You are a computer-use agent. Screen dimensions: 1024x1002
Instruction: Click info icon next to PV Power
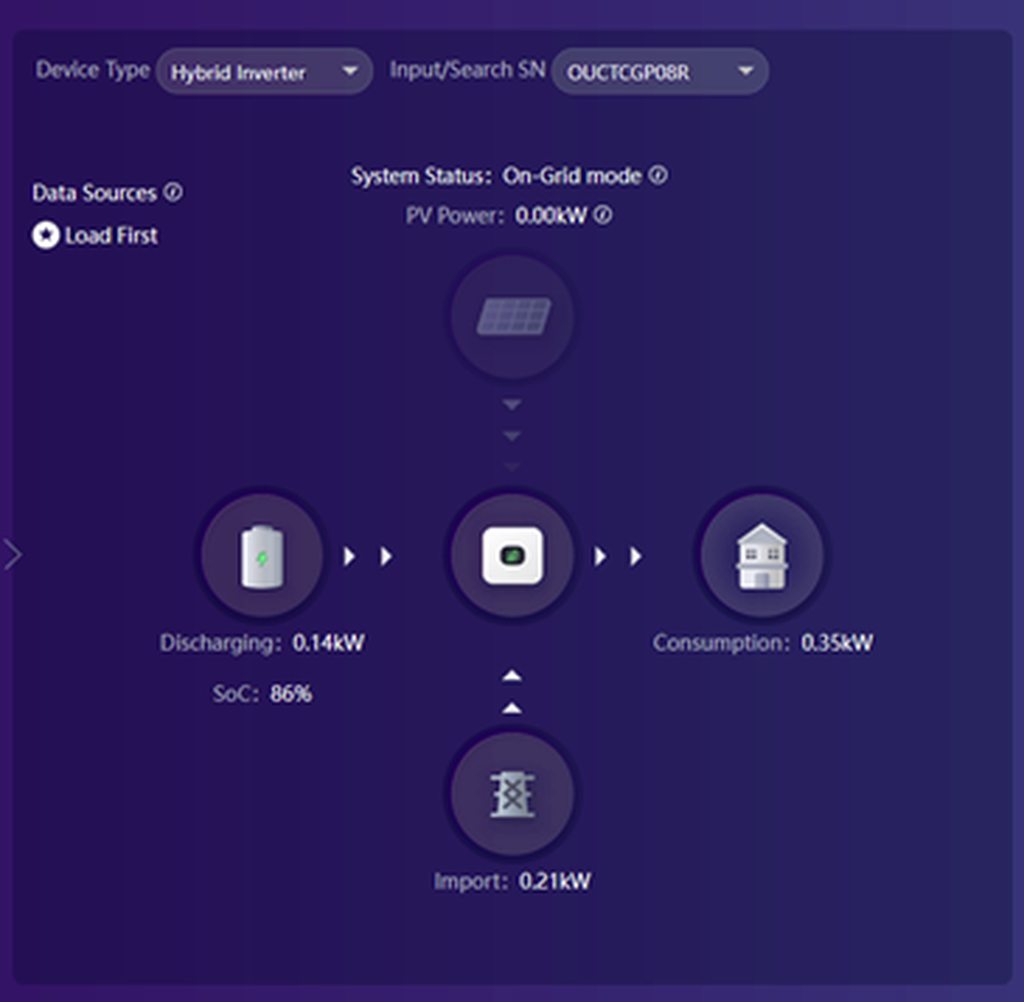pos(602,215)
